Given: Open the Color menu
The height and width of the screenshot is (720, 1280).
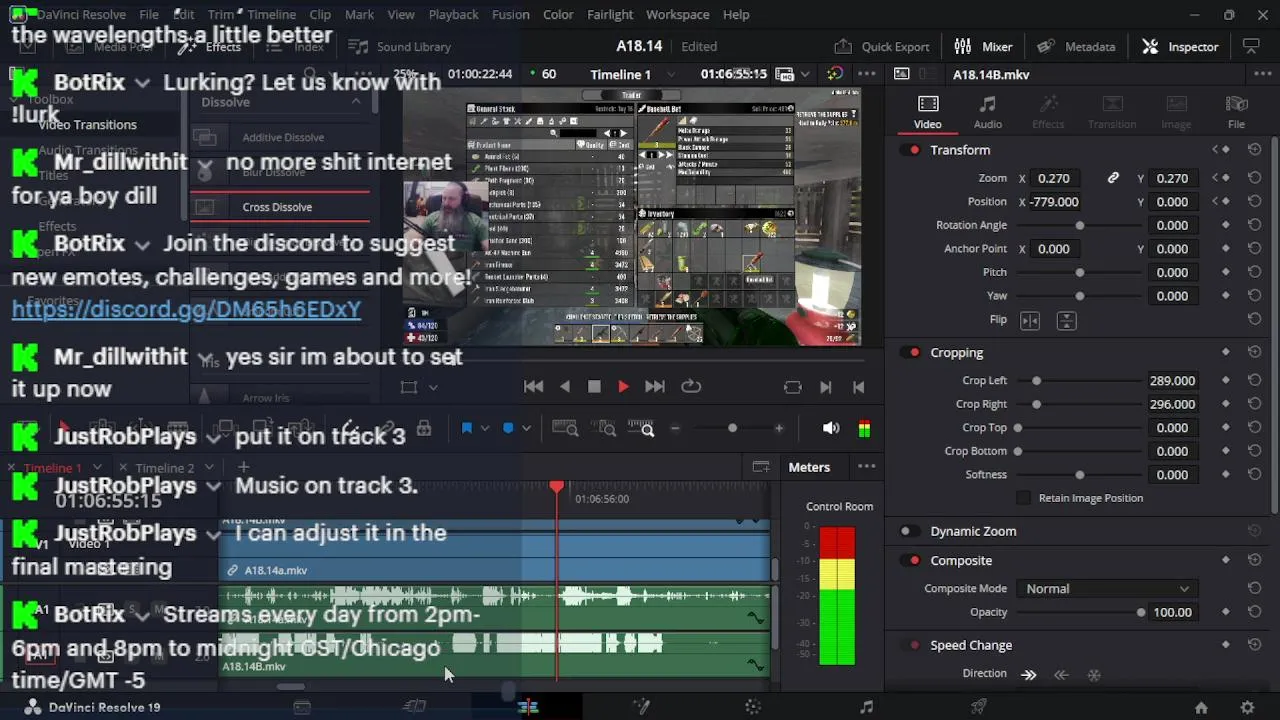Looking at the screenshot, I should 558,14.
